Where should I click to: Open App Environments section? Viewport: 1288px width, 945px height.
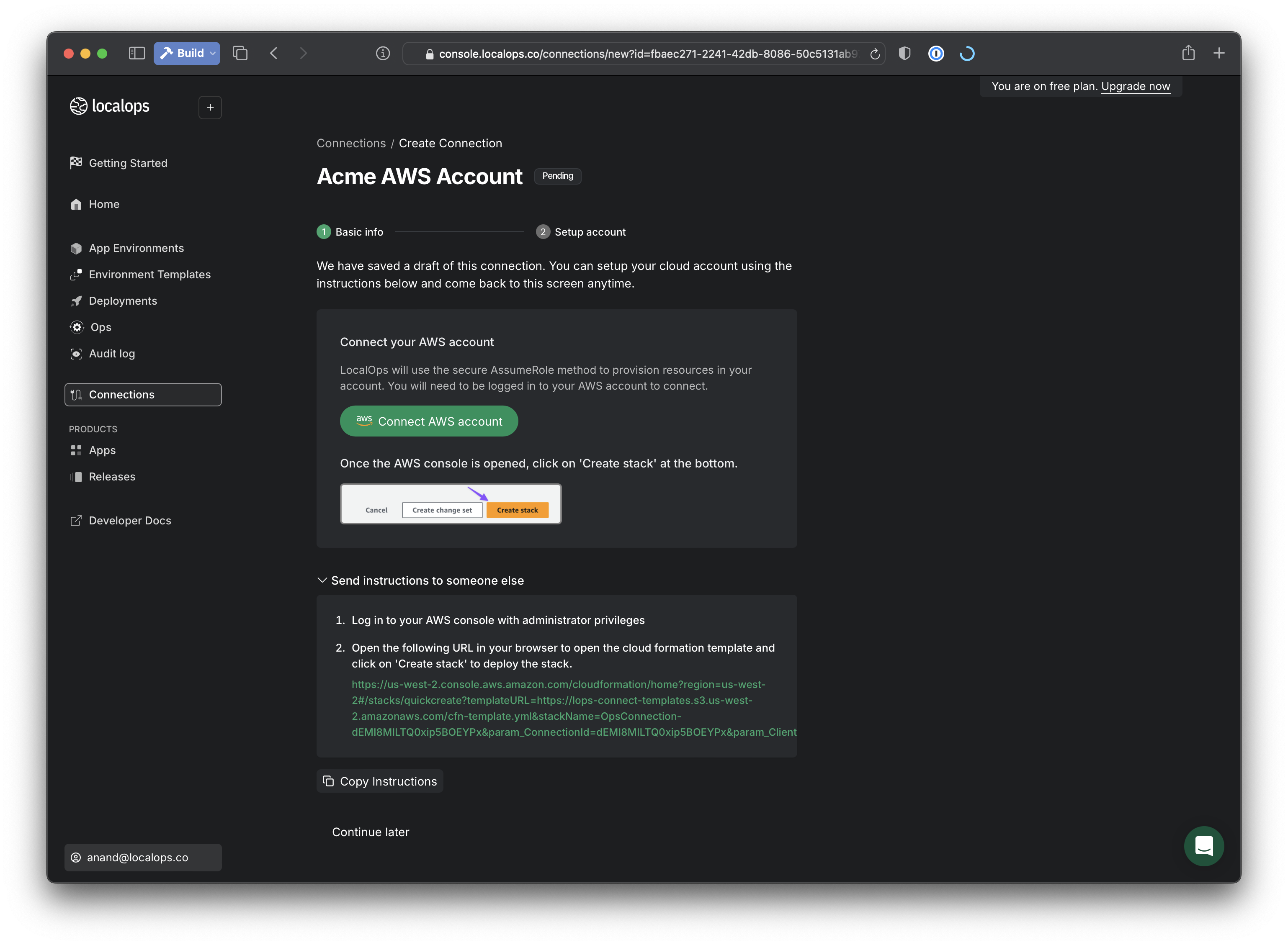(136, 248)
